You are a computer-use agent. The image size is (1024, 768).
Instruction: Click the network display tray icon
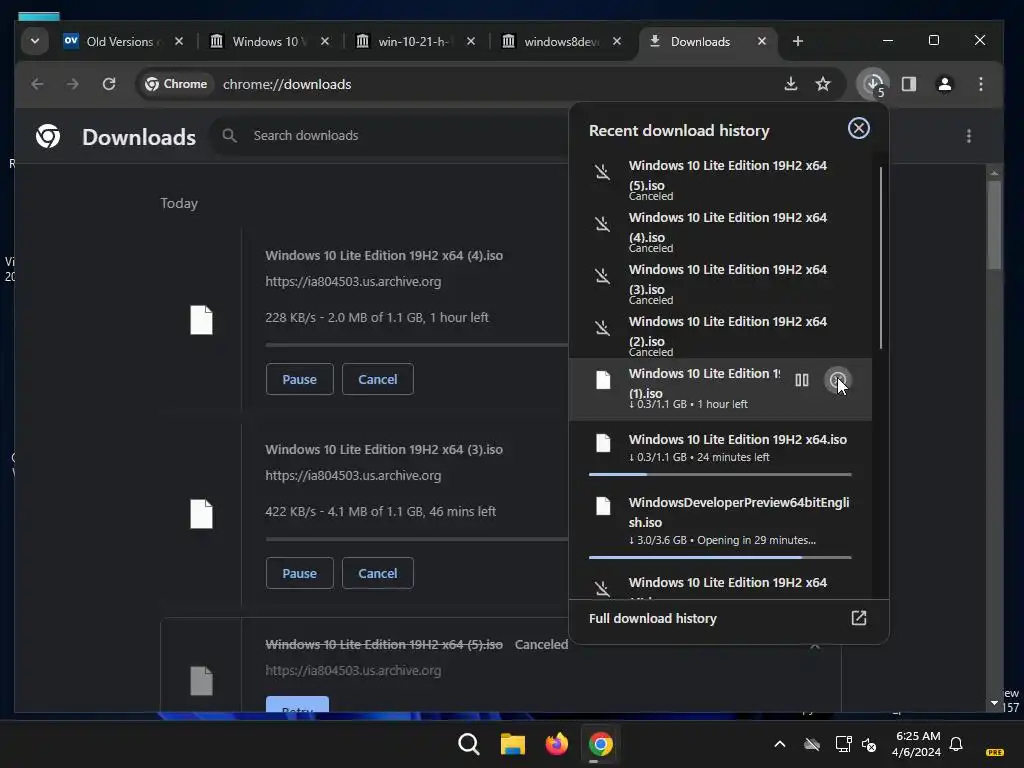pyautogui.click(x=843, y=744)
